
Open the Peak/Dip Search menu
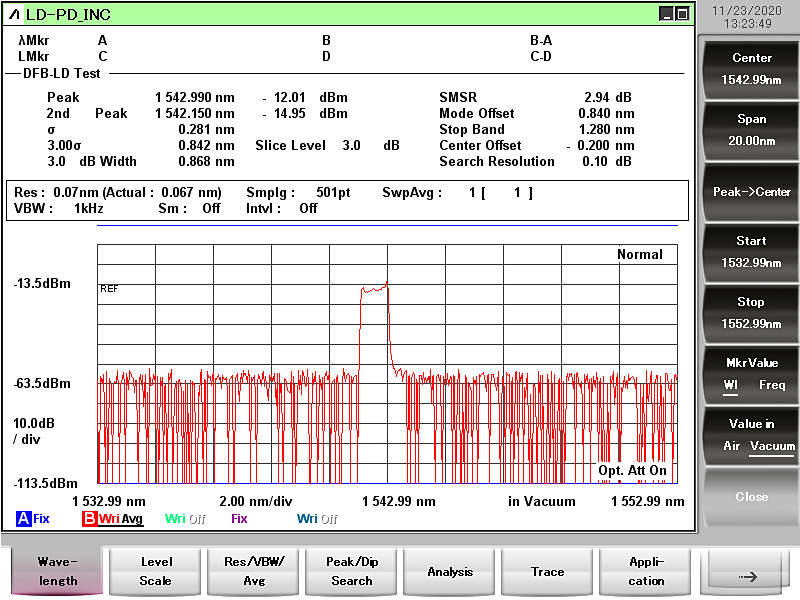[352, 573]
